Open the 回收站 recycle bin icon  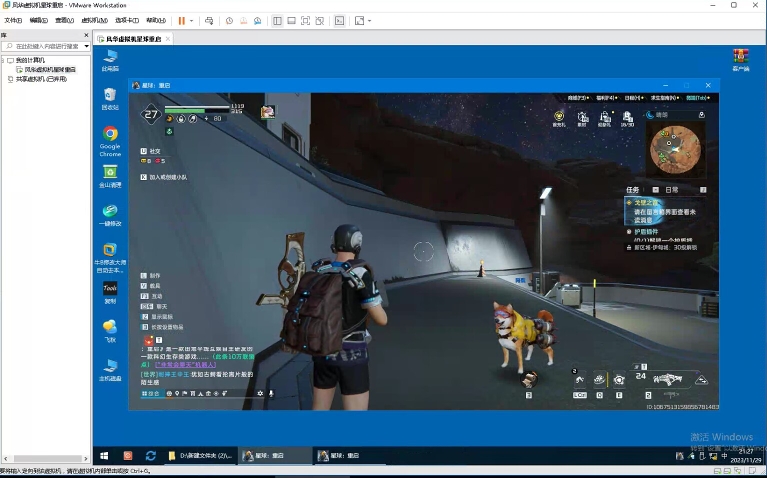pyautogui.click(x=110, y=99)
